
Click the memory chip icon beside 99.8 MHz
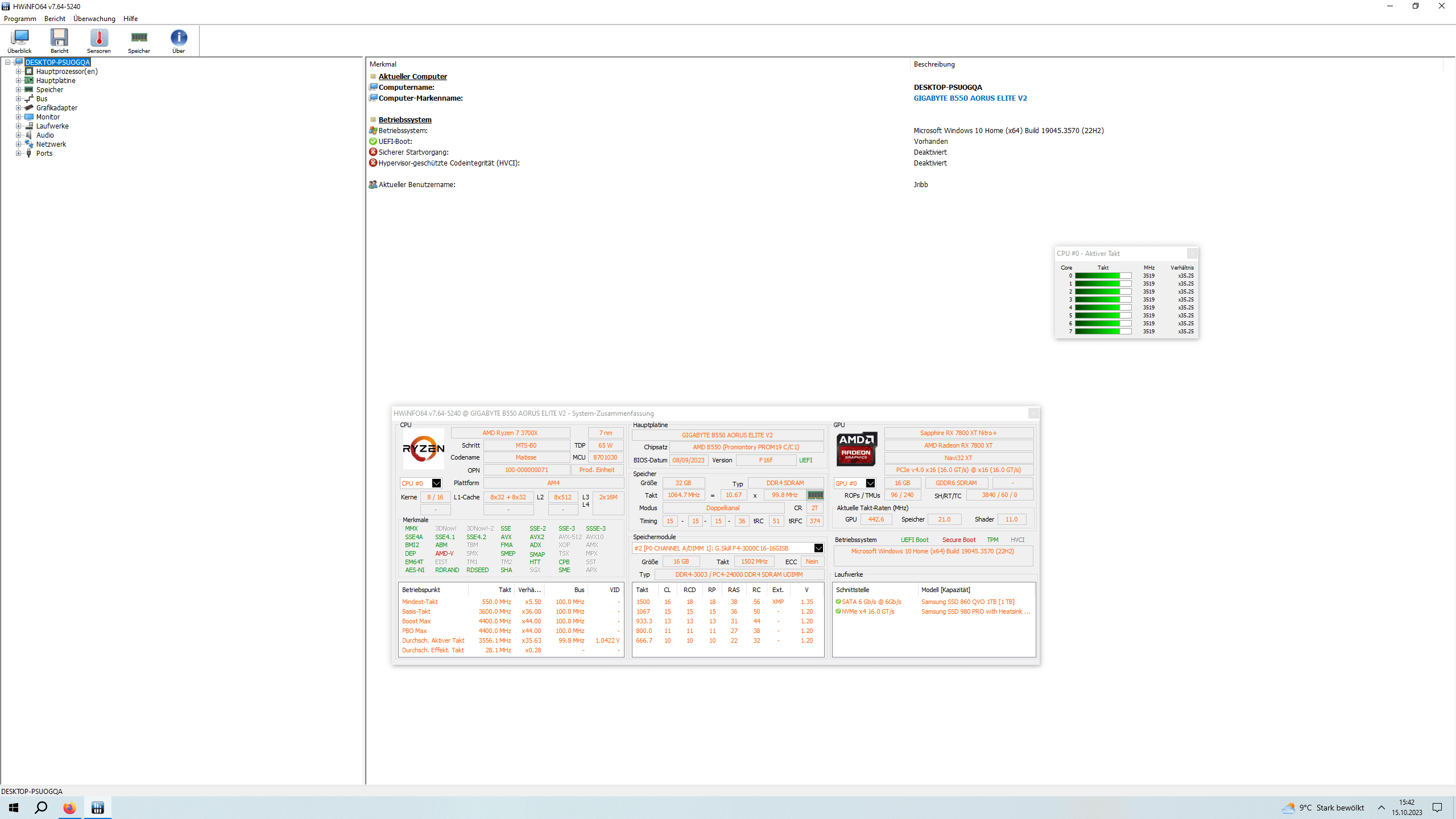point(815,495)
